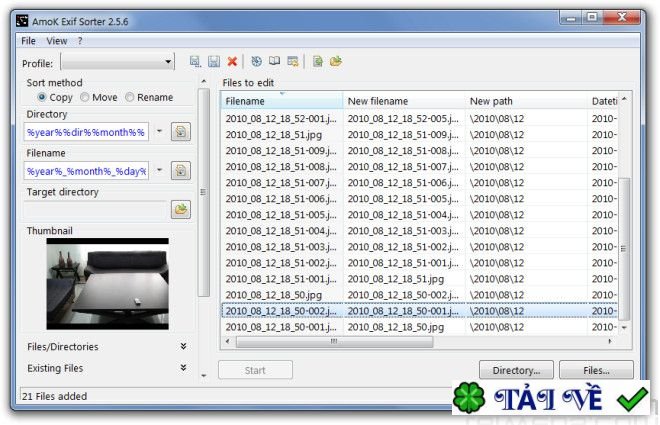Open the Filename pattern dropdown arrow
The width and height of the screenshot is (660, 425).
(x=160, y=170)
